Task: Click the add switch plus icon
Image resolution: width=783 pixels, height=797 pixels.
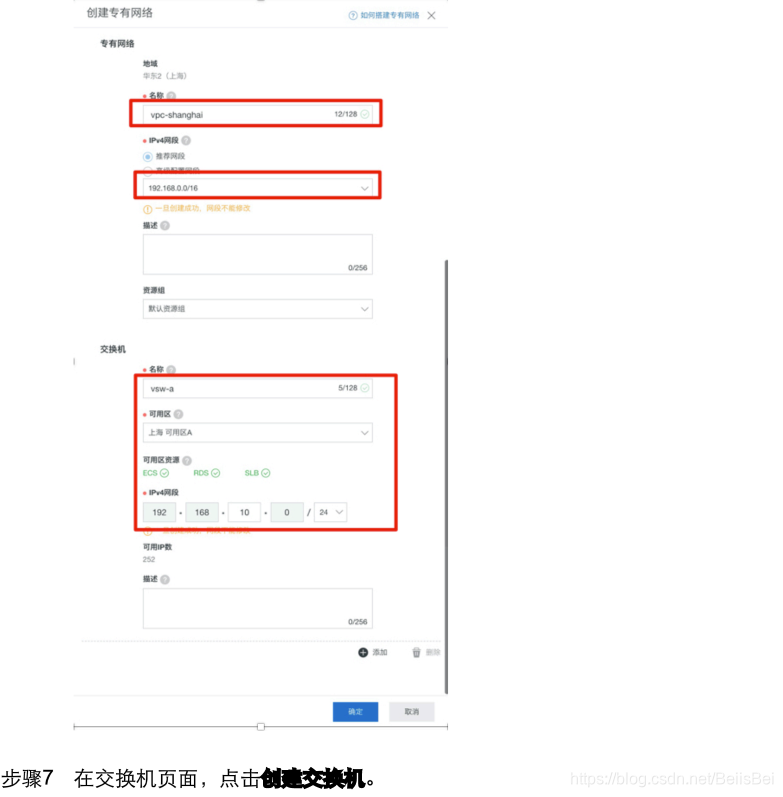Action: point(363,653)
